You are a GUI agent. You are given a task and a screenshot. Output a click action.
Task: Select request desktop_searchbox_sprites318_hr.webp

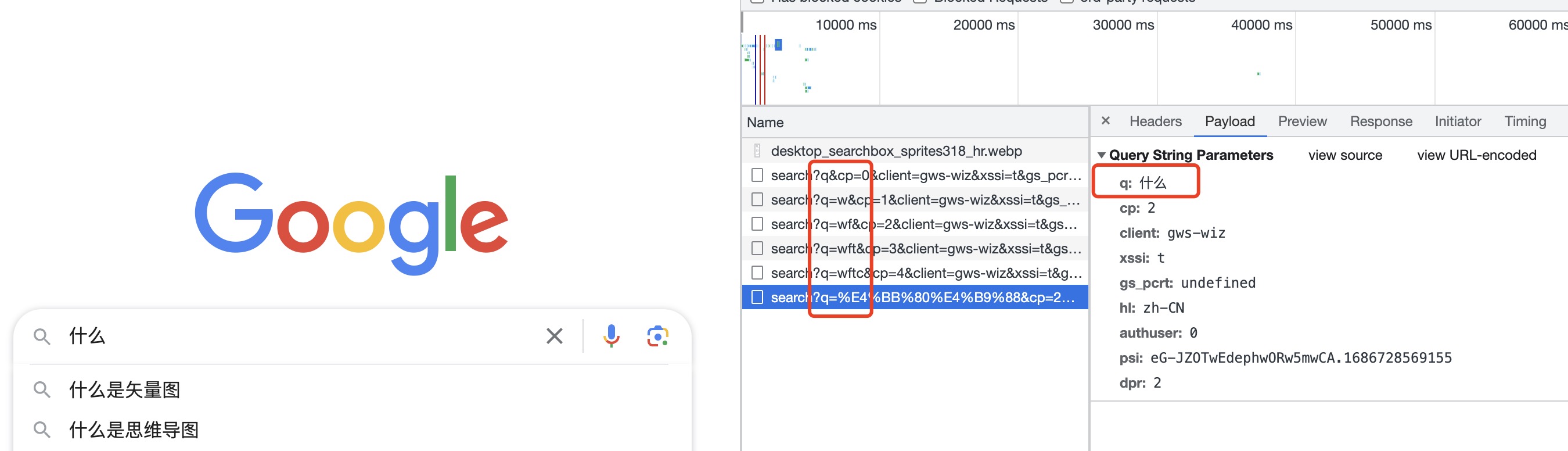click(915, 151)
